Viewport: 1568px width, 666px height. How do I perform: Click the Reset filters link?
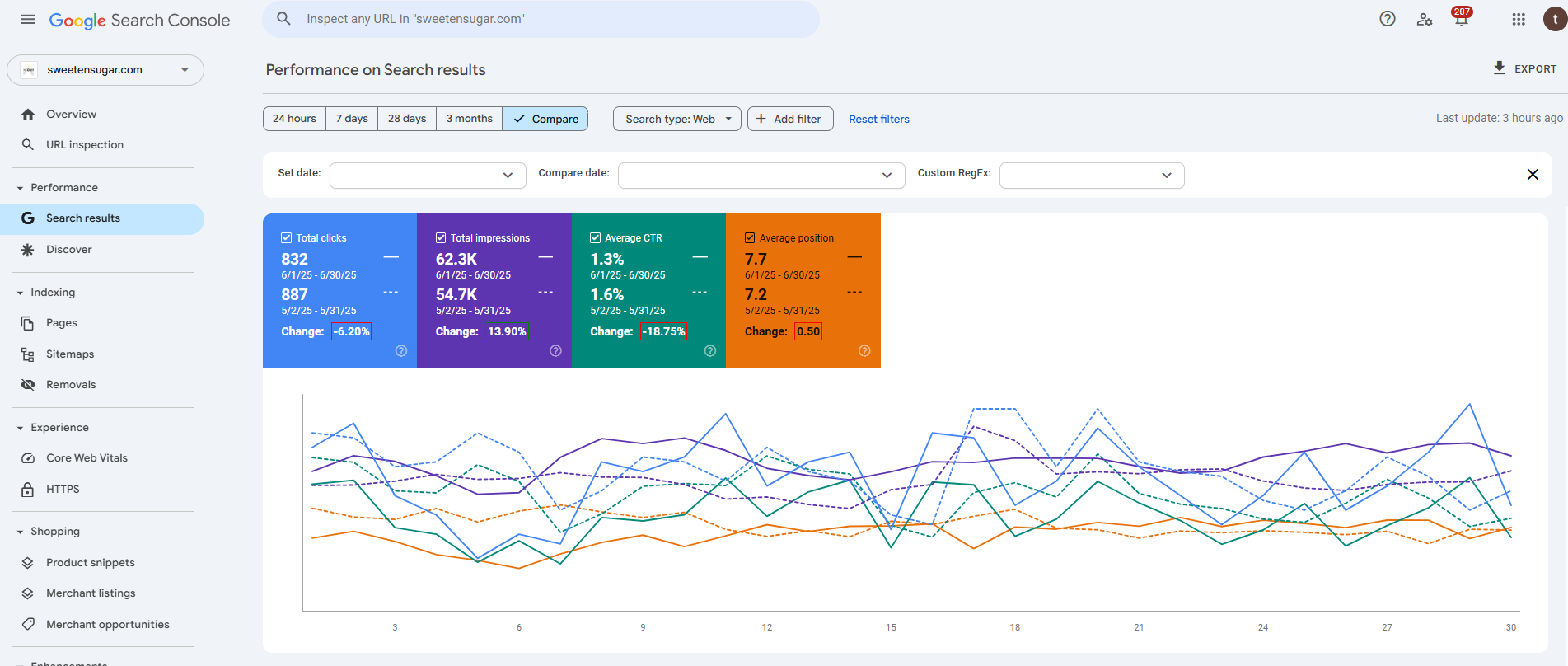[879, 119]
